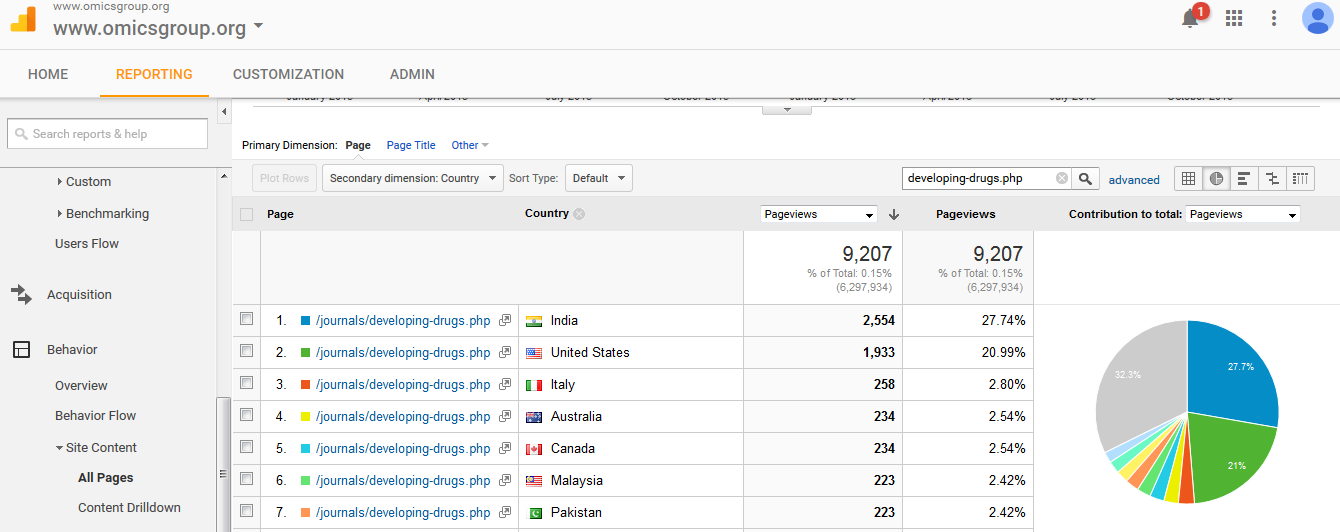Check the India row checkbox

[x=247, y=320]
